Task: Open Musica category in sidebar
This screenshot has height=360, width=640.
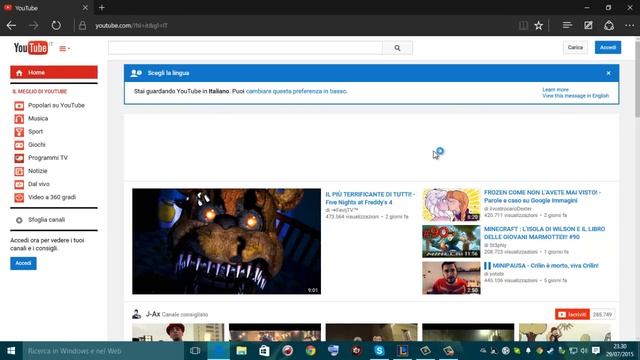Action: point(38,118)
